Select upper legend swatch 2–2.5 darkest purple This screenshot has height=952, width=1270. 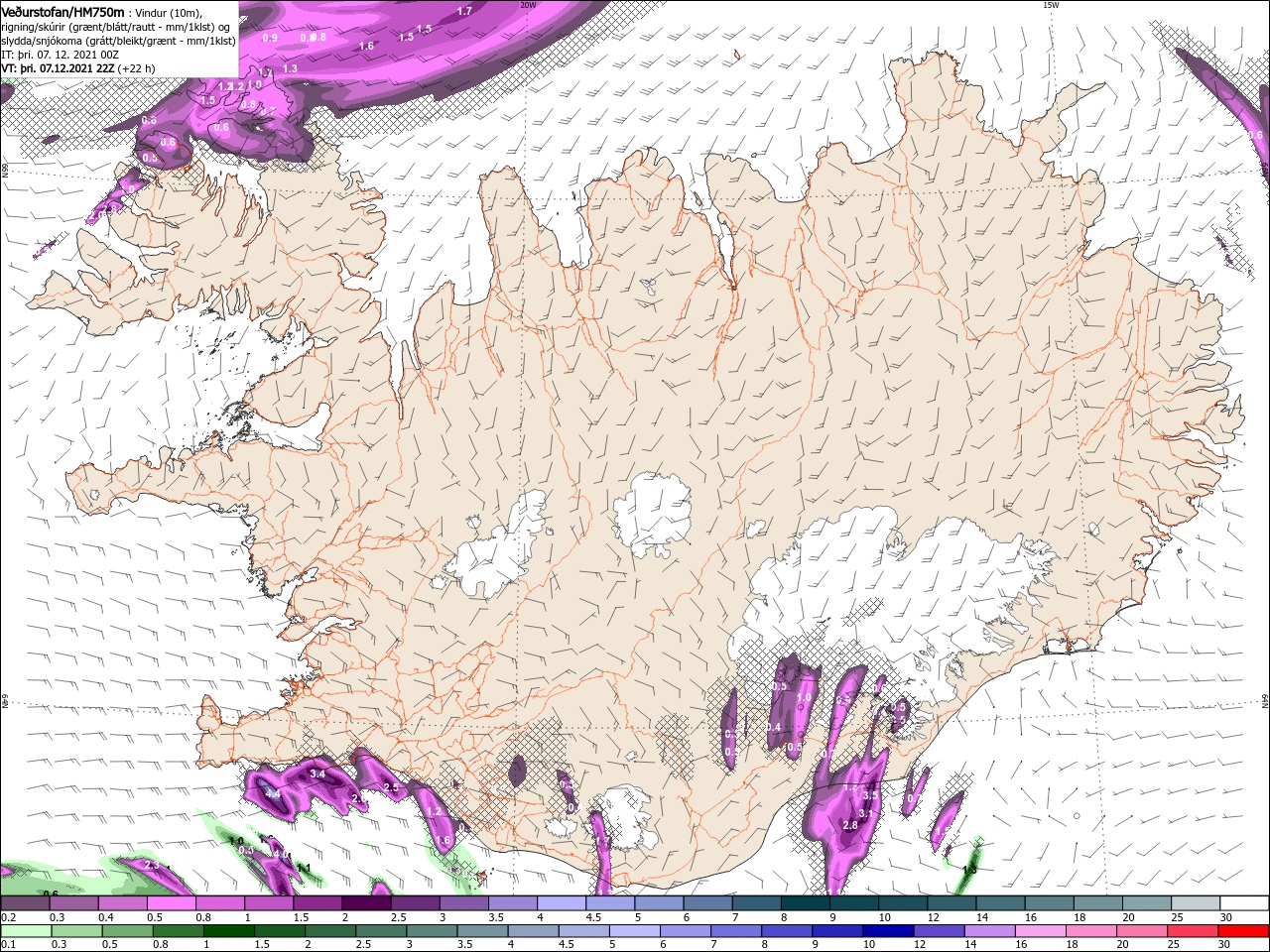pos(364,903)
